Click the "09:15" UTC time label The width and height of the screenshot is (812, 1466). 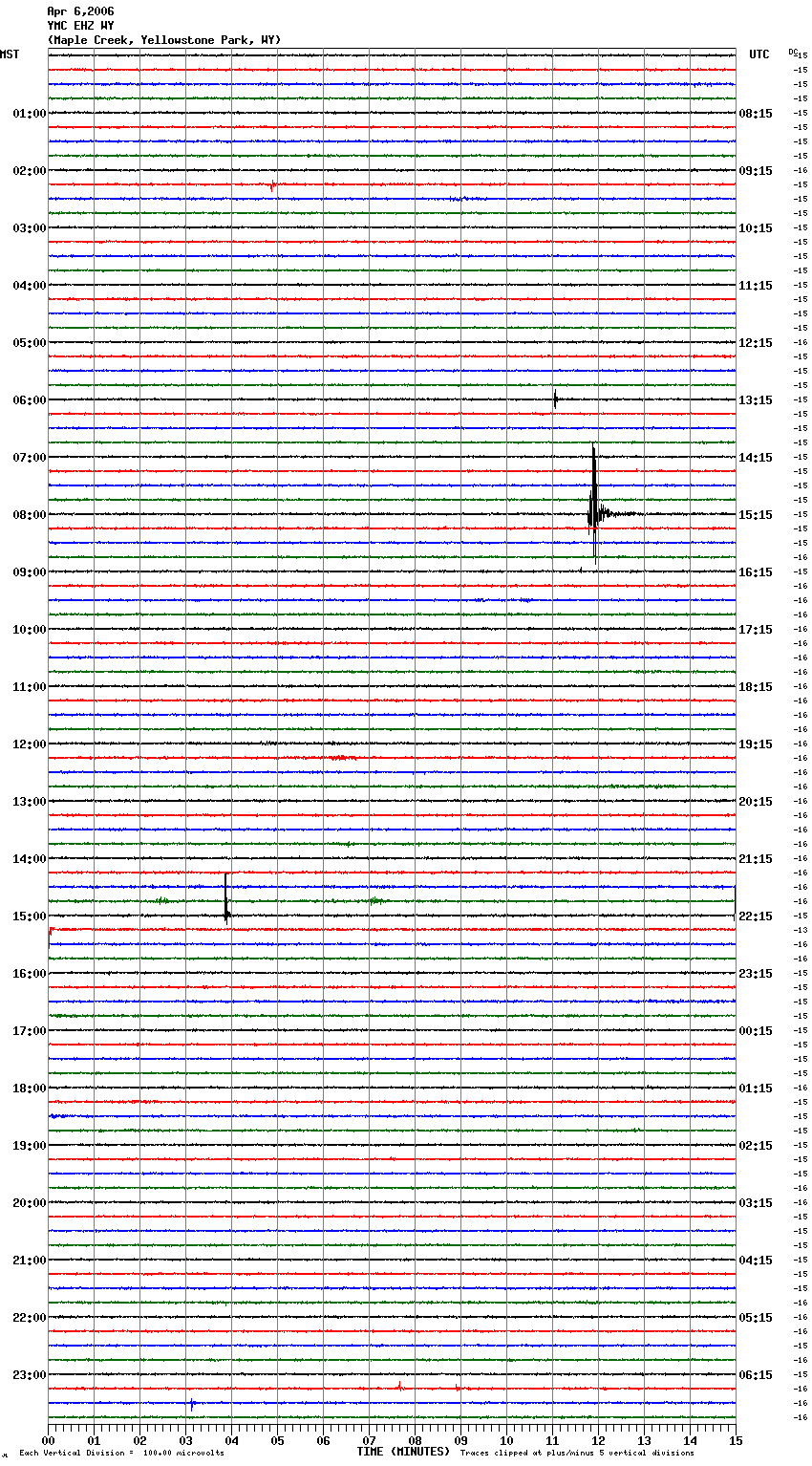(756, 171)
